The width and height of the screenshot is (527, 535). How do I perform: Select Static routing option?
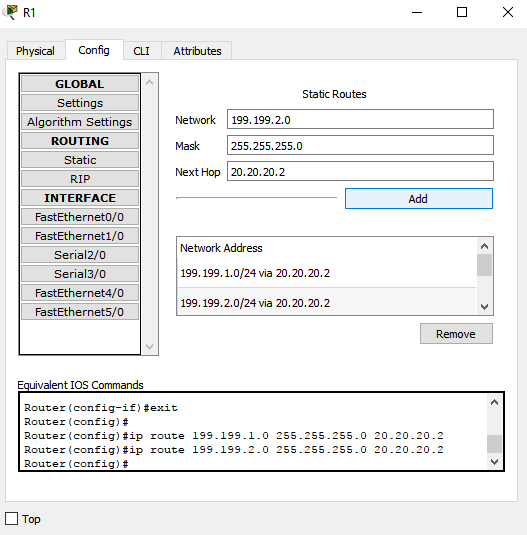[80, 160]
